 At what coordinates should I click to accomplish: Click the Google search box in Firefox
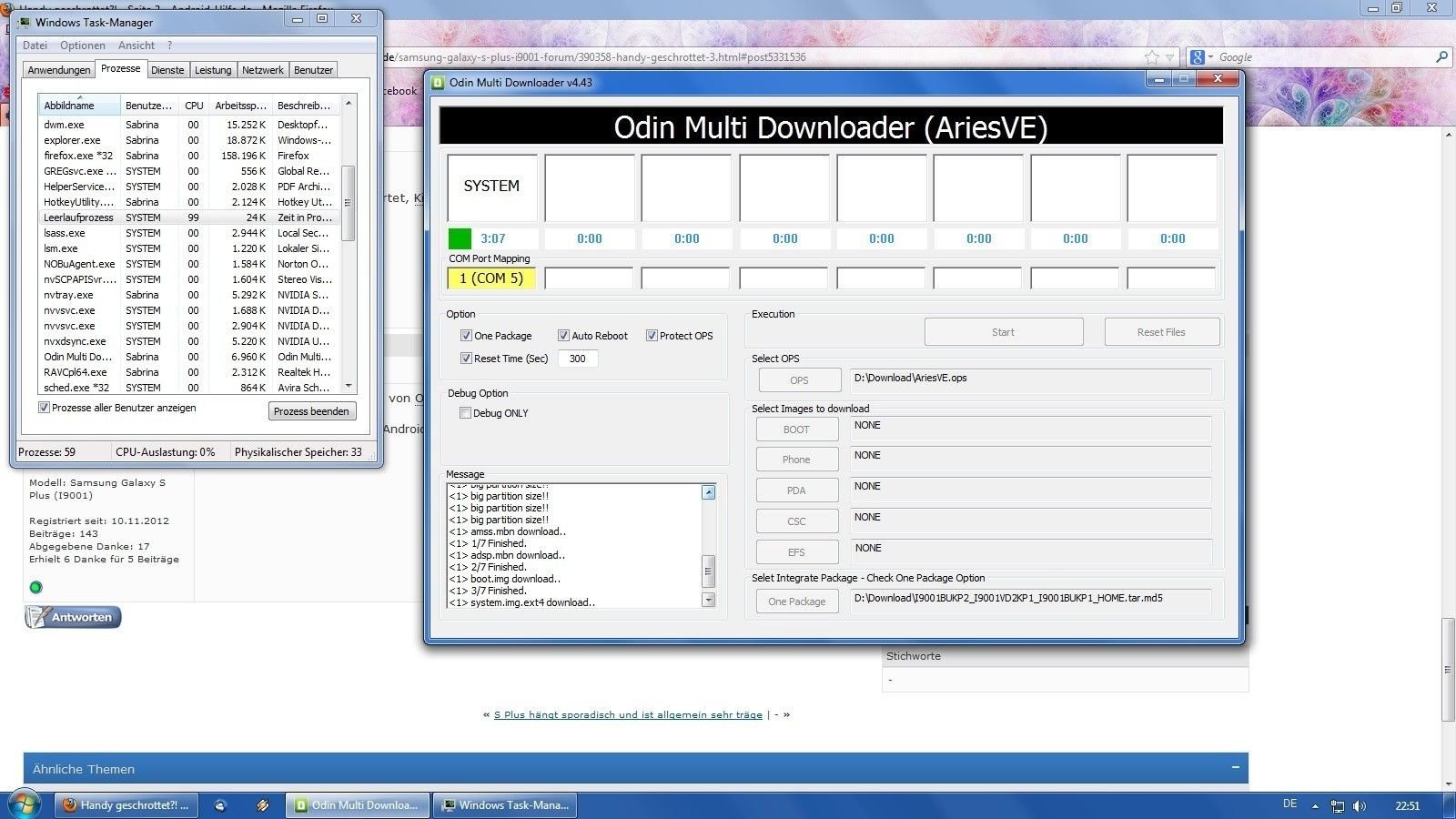1324,56
